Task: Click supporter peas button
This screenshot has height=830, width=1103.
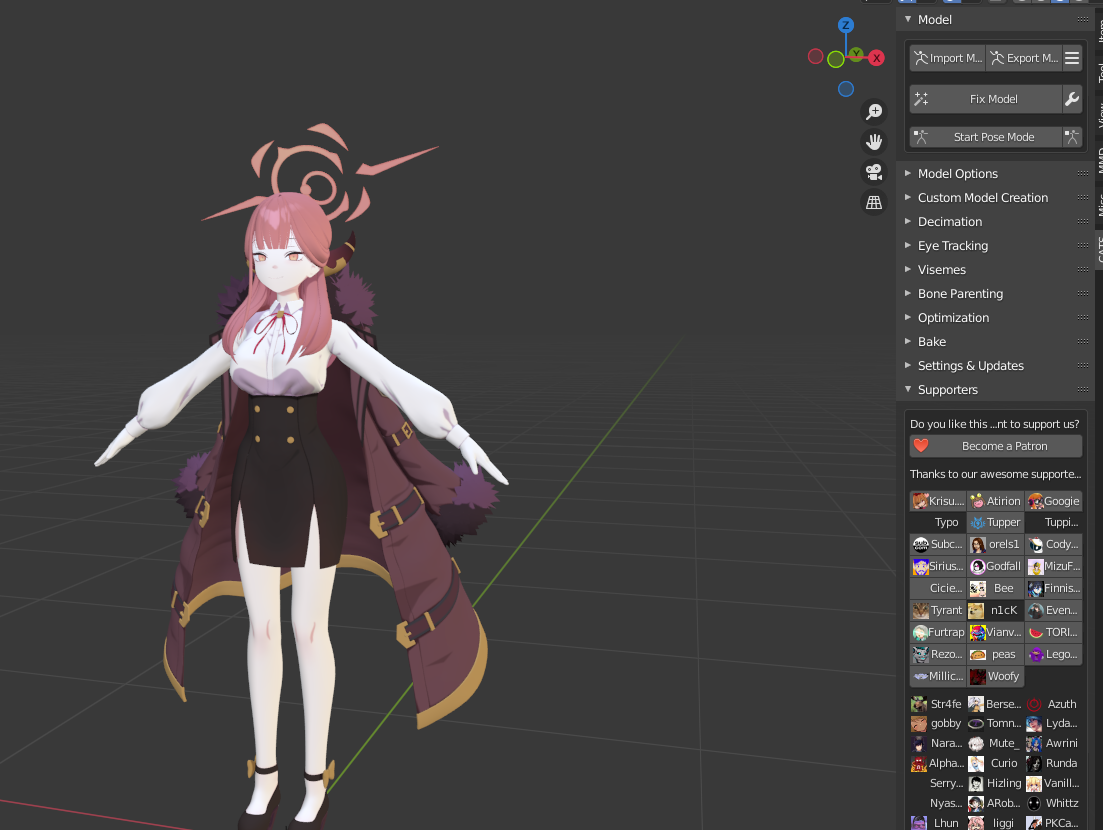Action: 995,654
